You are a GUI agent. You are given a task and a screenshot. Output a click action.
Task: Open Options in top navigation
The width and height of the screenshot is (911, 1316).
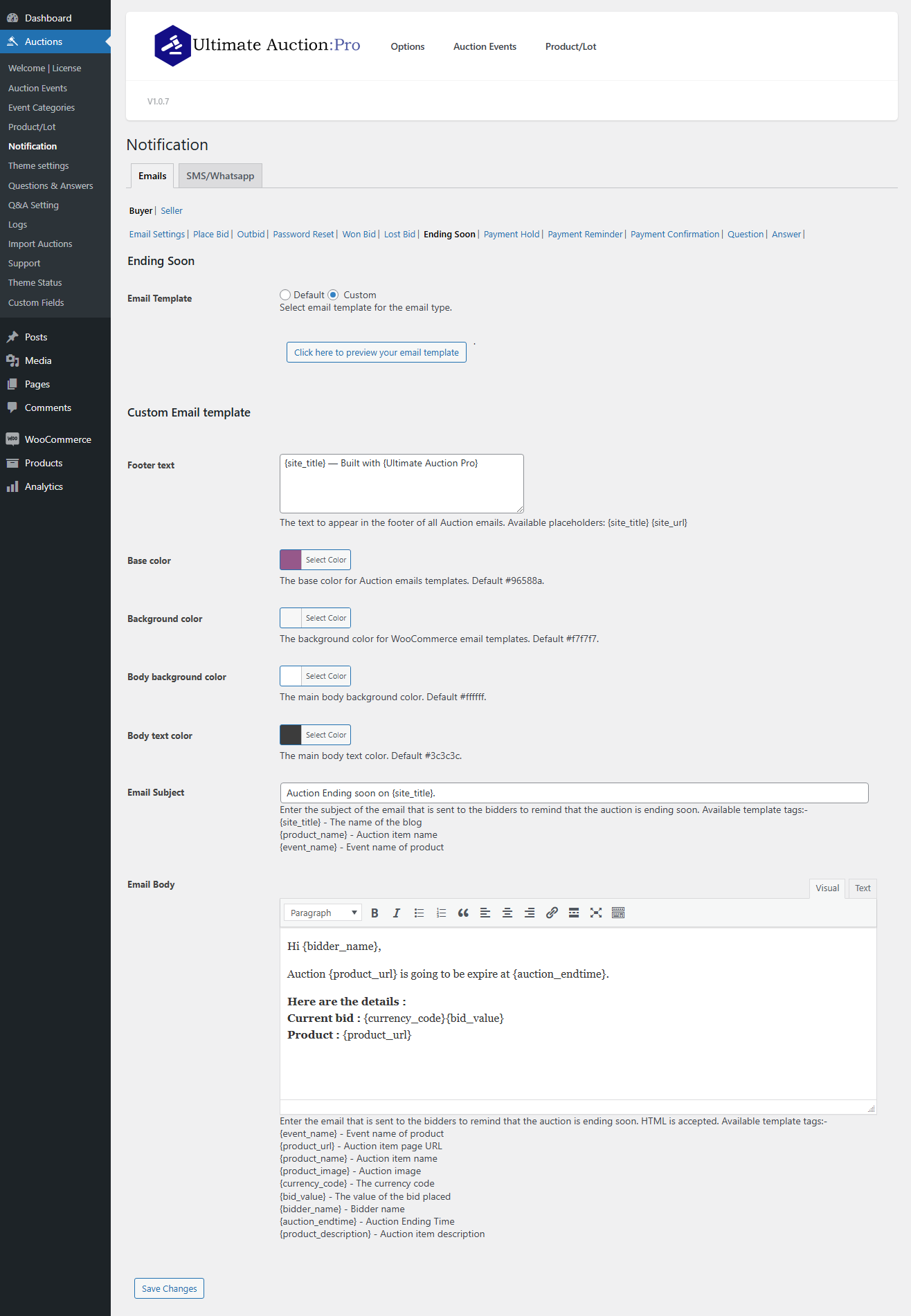pos(408,46)
